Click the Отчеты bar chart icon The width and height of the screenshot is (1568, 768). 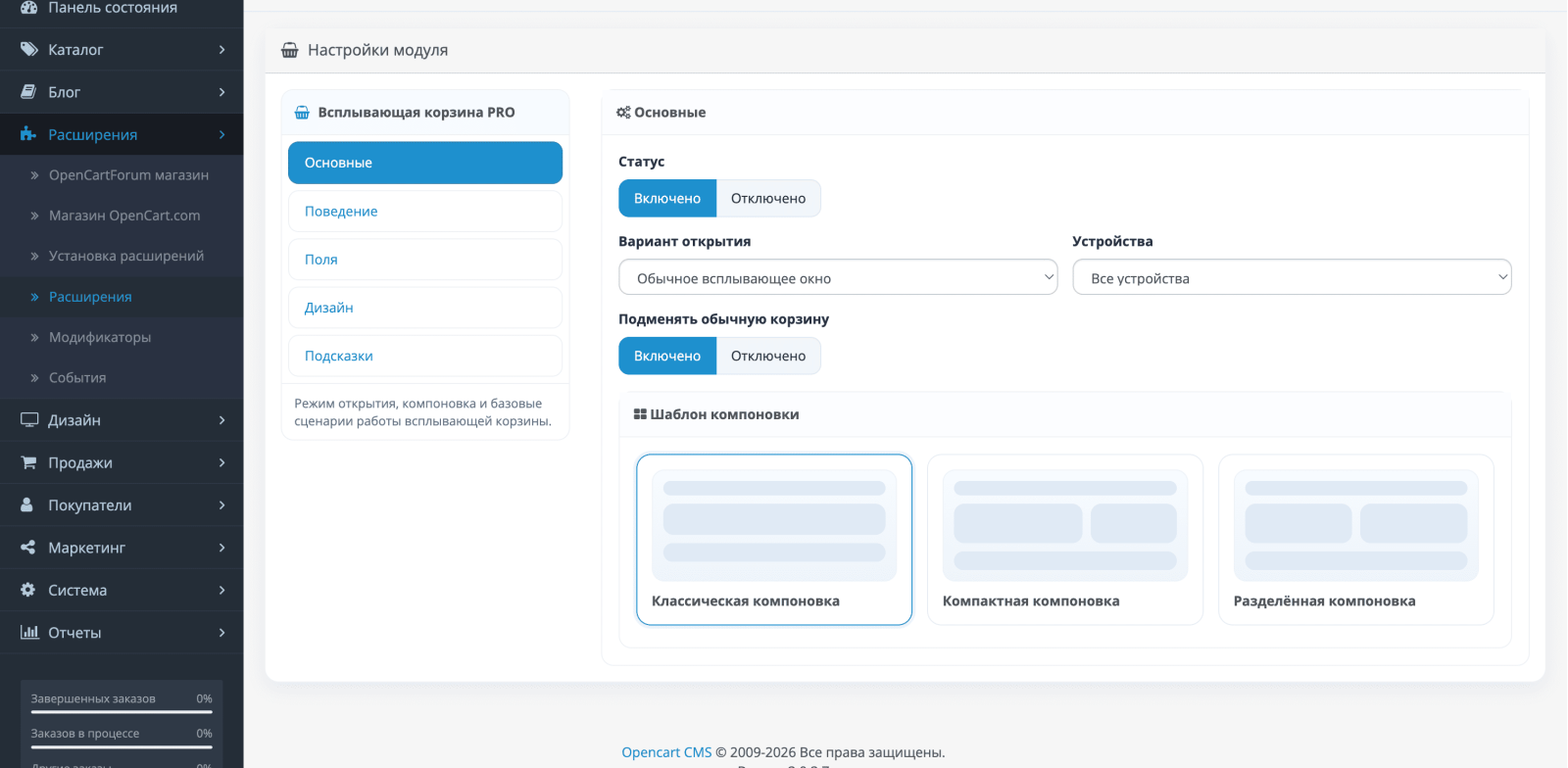28,632
